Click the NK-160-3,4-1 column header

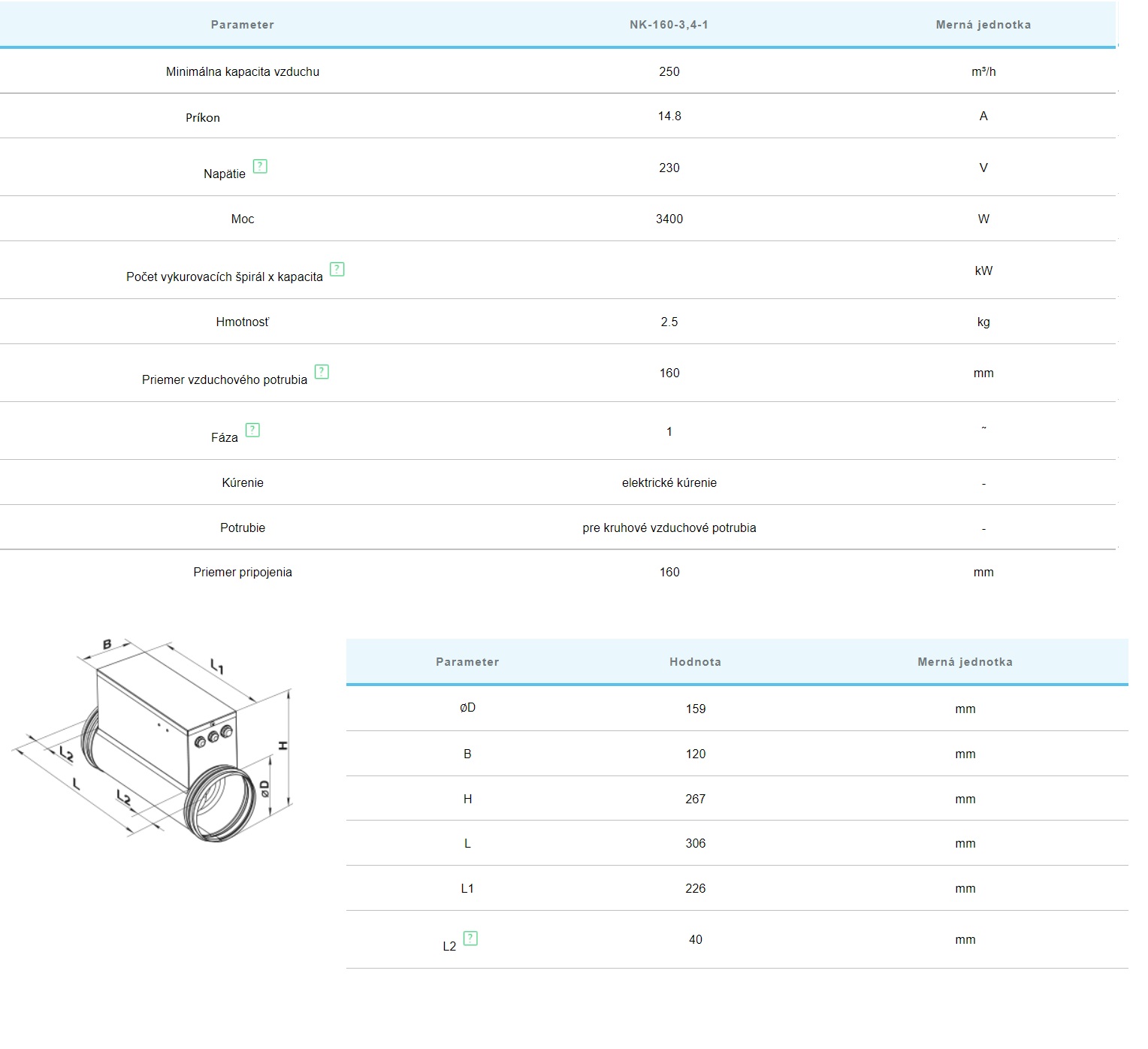pyautogui.click(x=669, y=25)
